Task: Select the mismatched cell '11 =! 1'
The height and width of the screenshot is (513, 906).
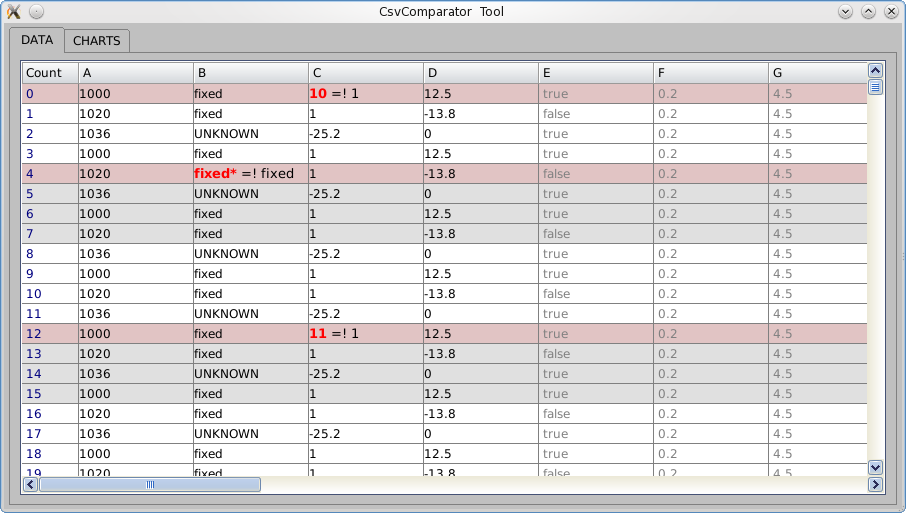Action: (x=365, y=333)
